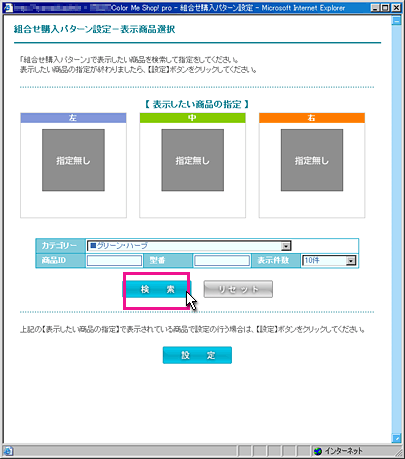Click the purple 左 header bar

point(73,118)
